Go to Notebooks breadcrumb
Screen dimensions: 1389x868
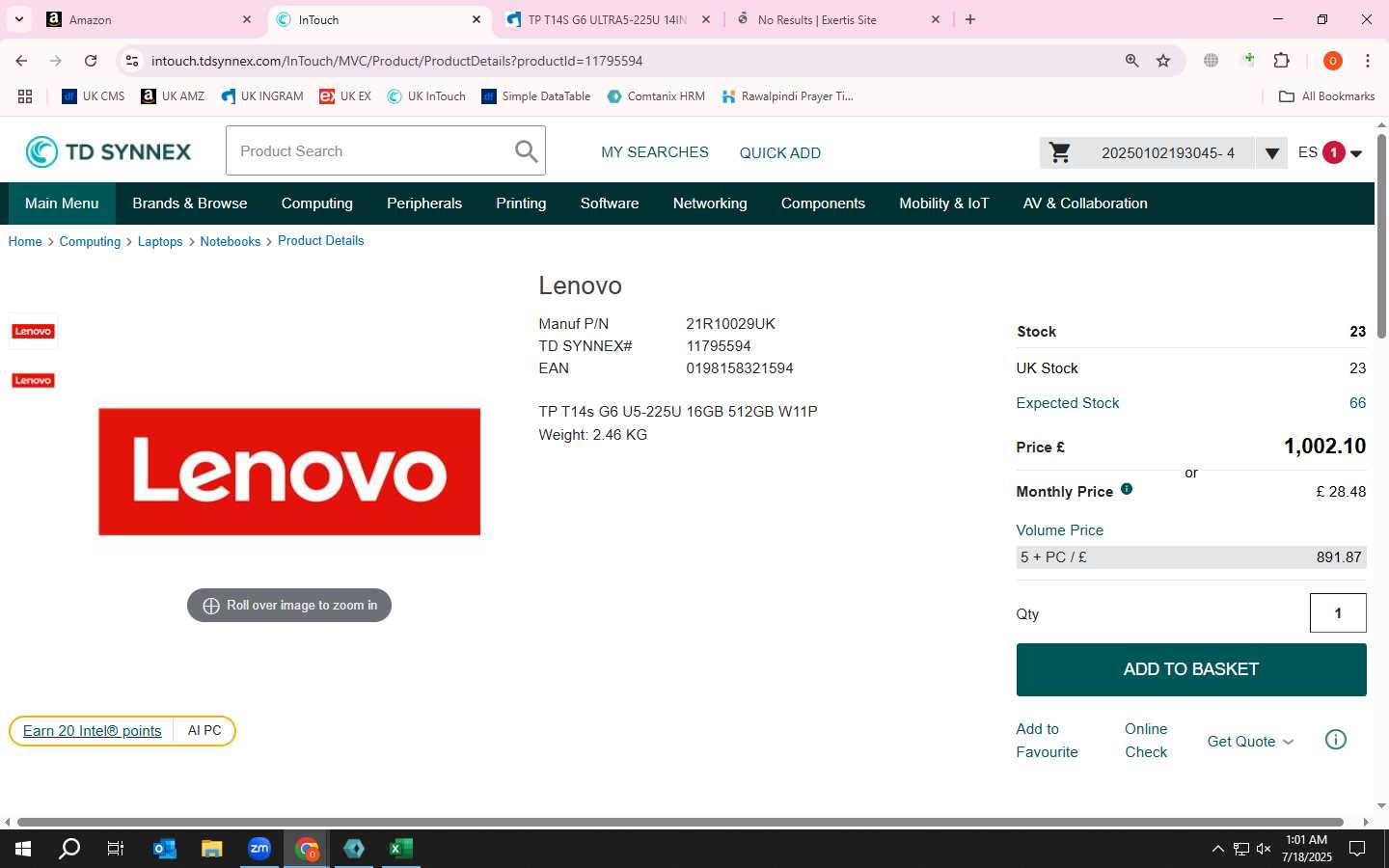[231, 241]
